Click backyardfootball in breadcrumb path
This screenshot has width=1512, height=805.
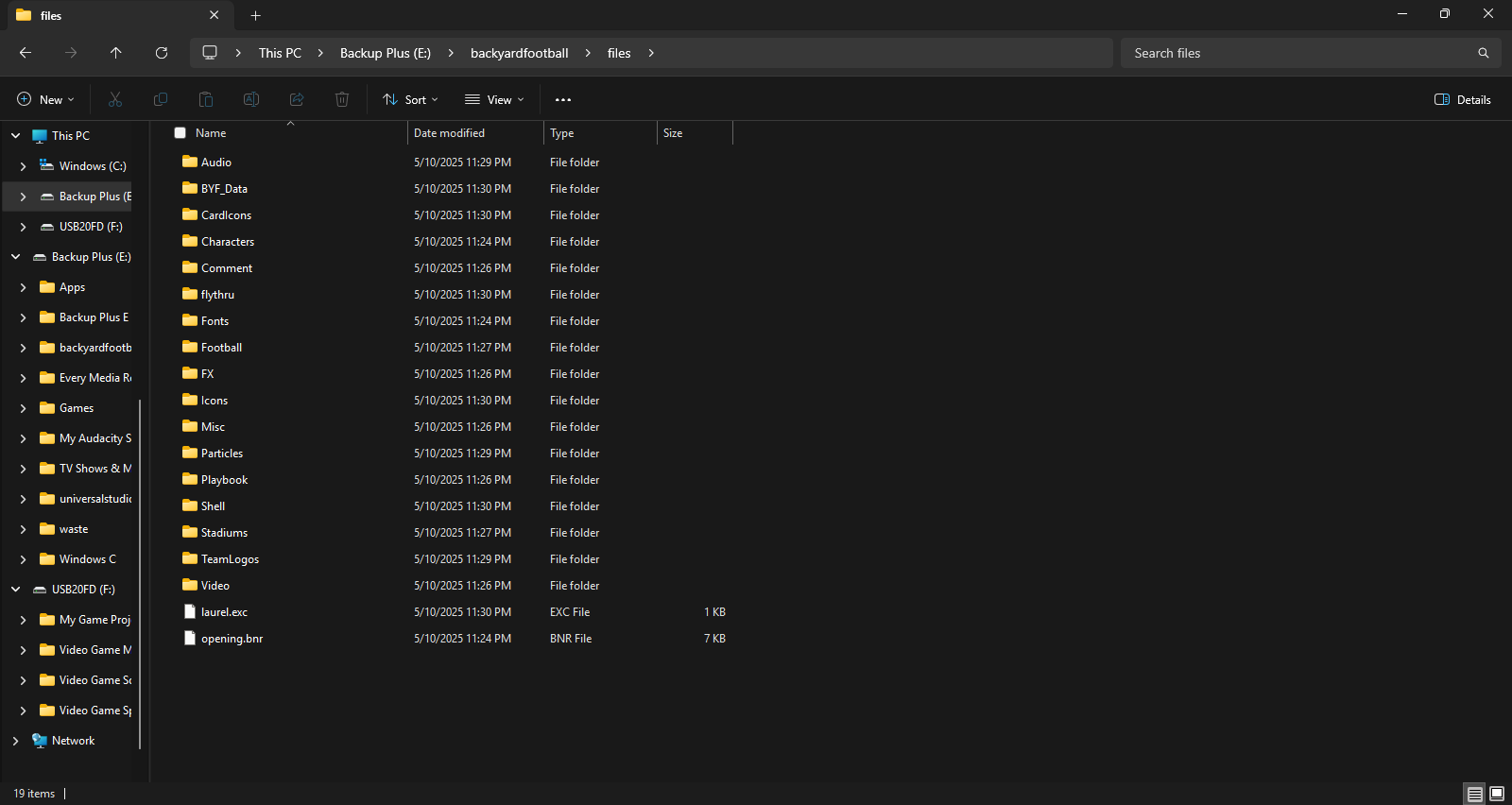(520, 53)
